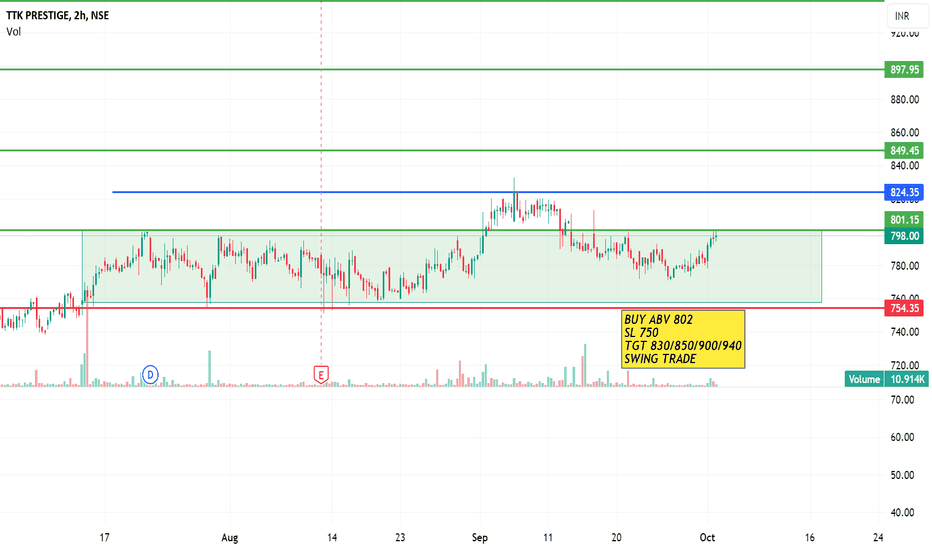Click the 780.00 price scale value
The image size is (932, 550).
point(905,266)
